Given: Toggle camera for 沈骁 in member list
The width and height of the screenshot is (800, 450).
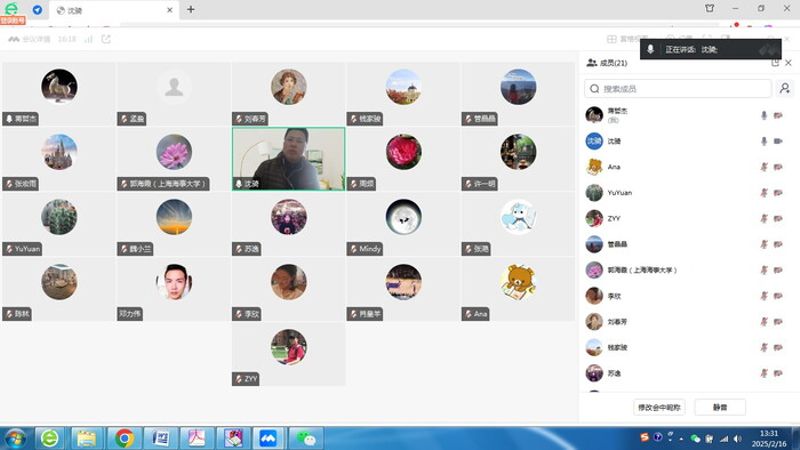Looking at the screenshot, I should pyautogui.click(x=778, y=141).
